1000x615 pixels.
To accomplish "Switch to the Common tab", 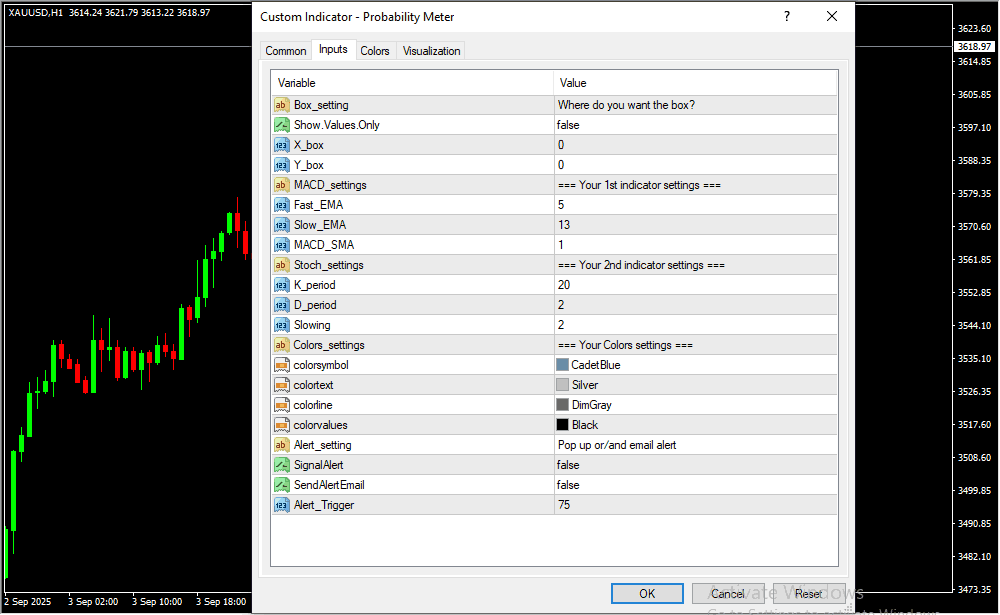I will coord(286,51).
